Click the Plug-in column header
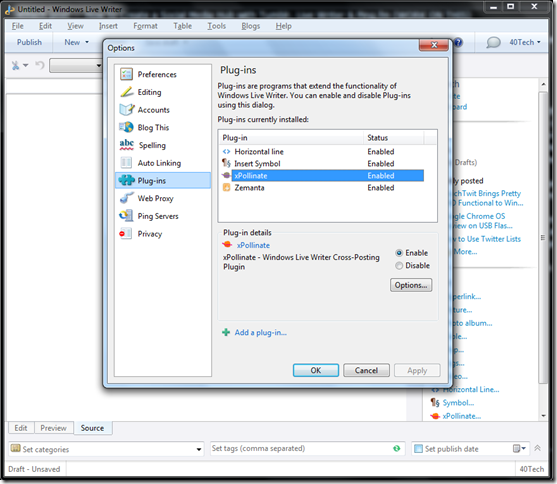The image size is (557, 484). (x=291, y=138)
